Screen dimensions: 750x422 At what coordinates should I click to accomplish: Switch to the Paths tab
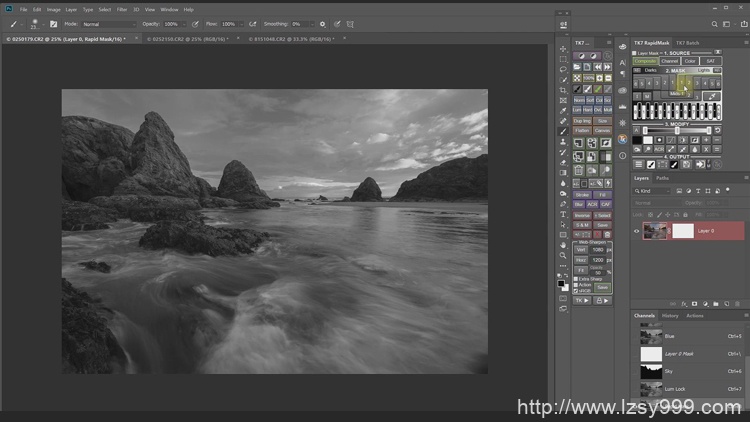pyautogui.click(x=662, y=178)
